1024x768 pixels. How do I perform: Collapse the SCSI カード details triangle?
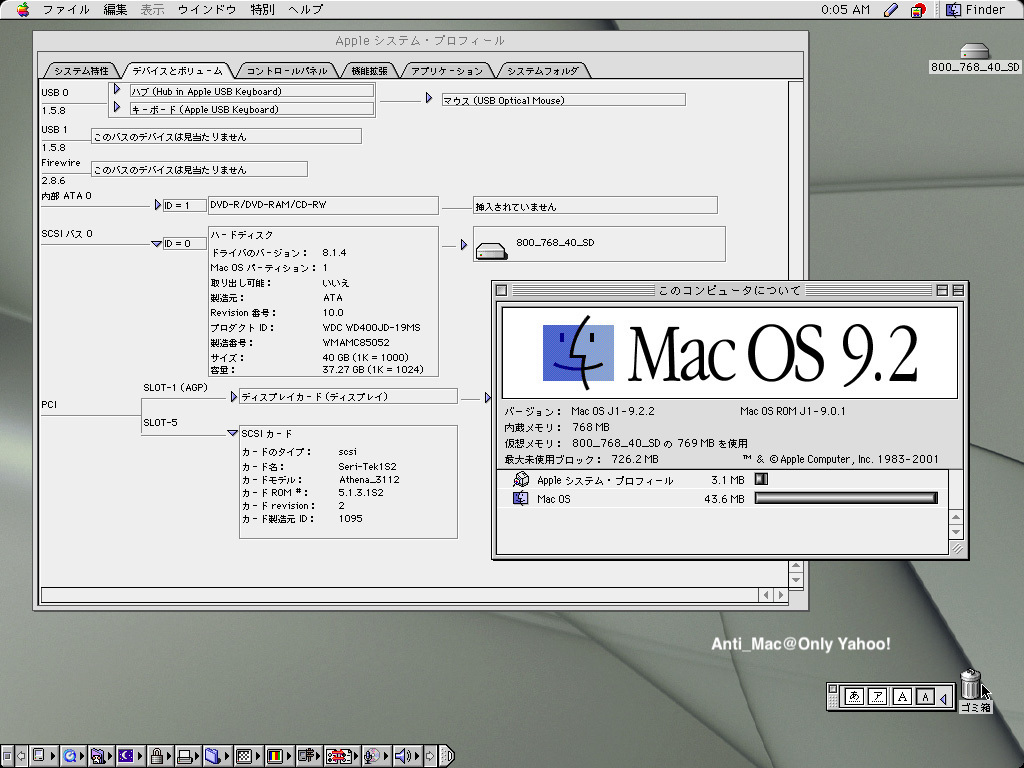[x=232, y=433]
